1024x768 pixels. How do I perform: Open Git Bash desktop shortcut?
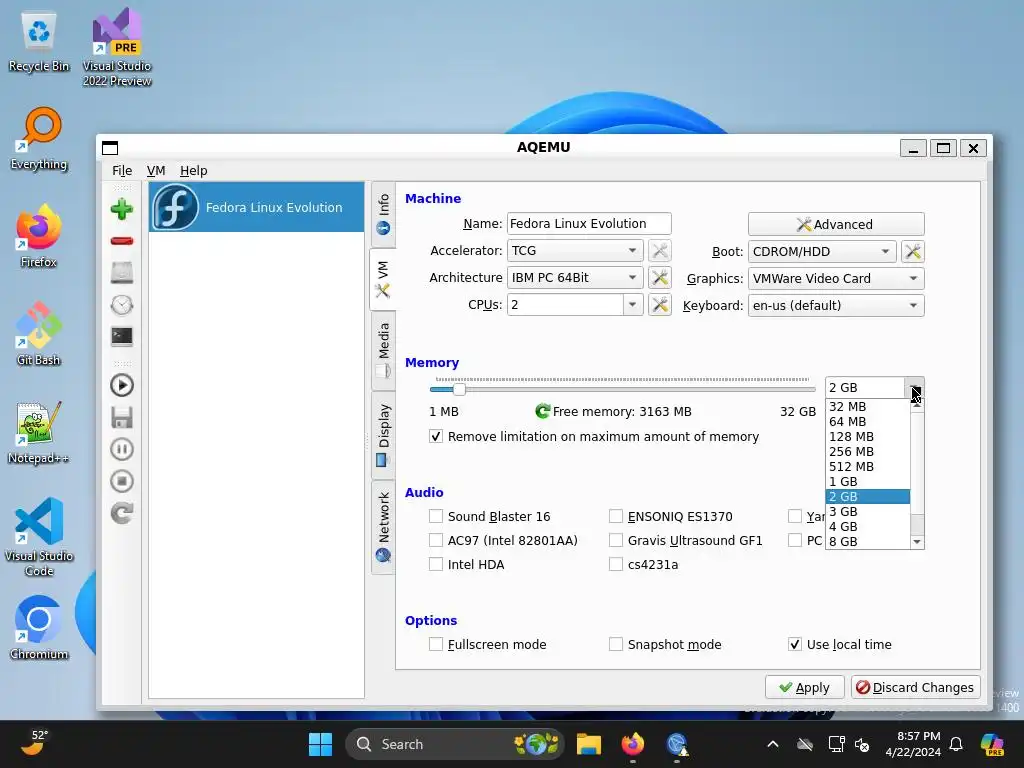[39, 334]
